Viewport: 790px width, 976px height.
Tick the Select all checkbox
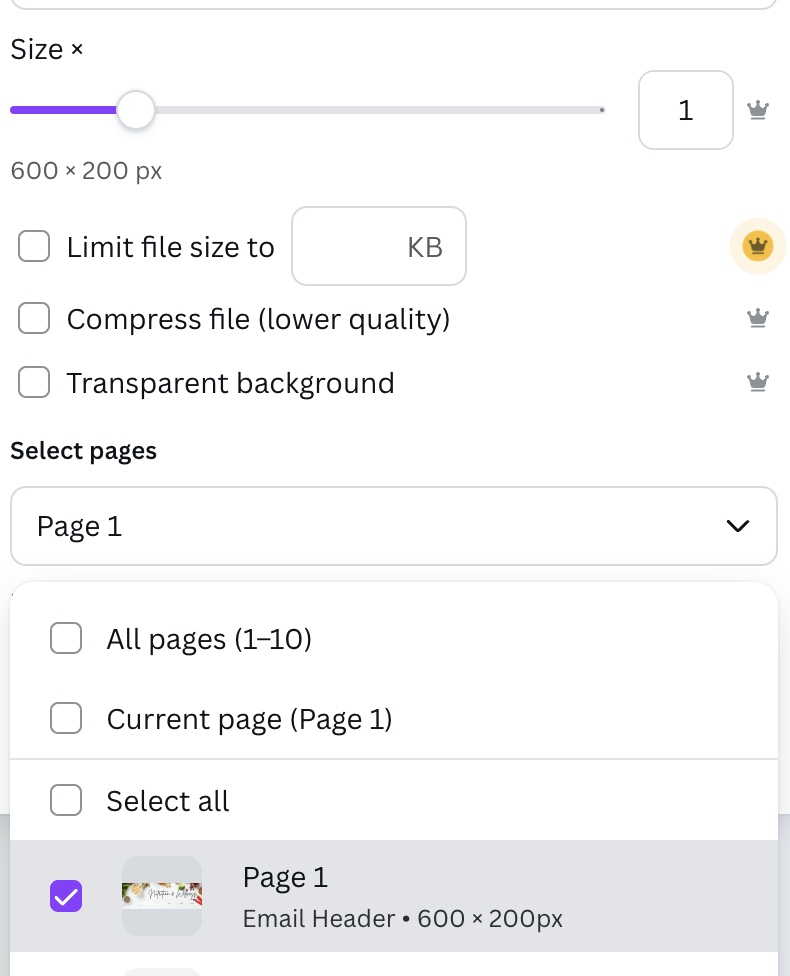pyautogui.click(x=66, y=800)
